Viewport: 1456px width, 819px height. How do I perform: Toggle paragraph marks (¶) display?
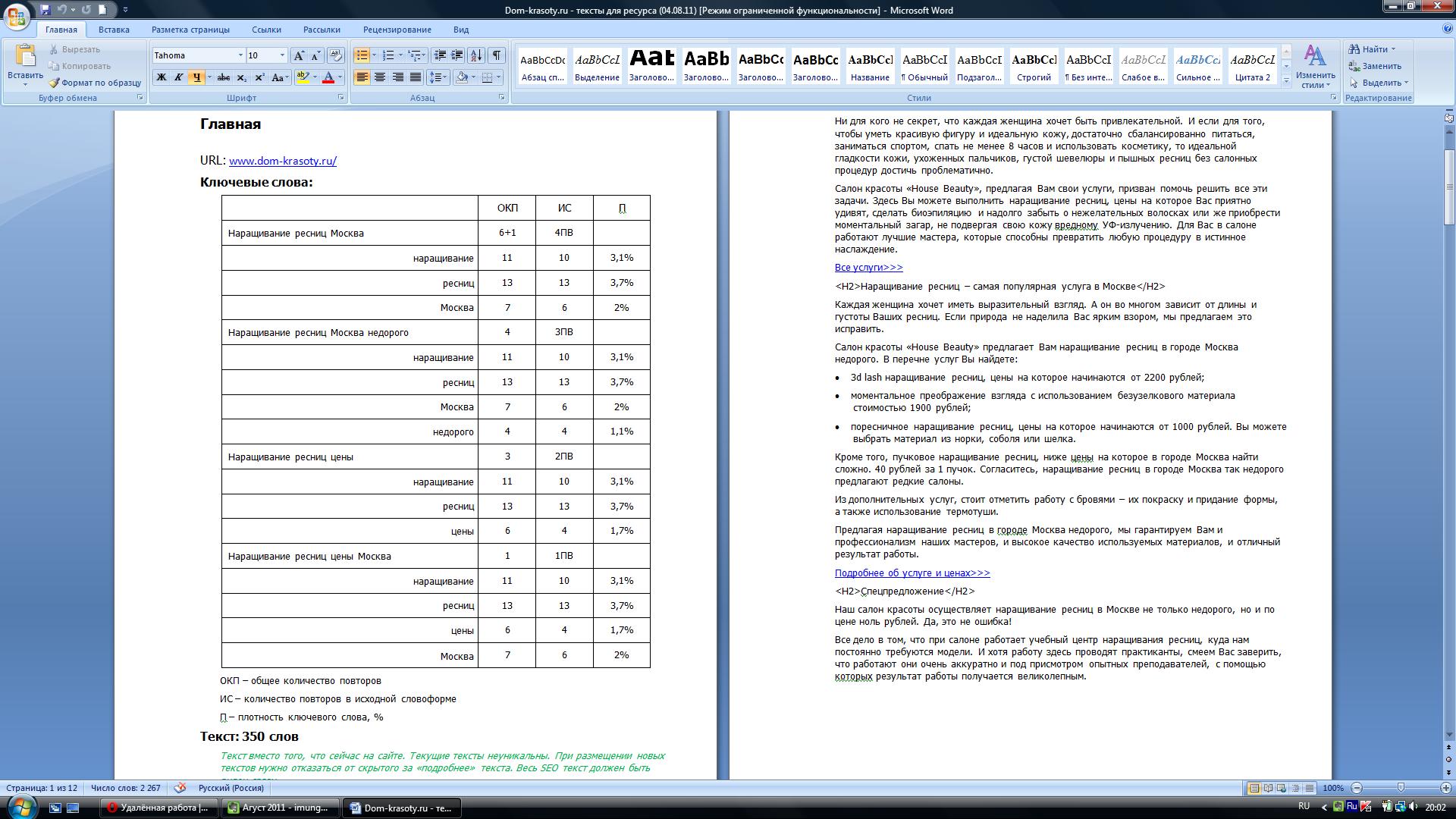(496, 55)
